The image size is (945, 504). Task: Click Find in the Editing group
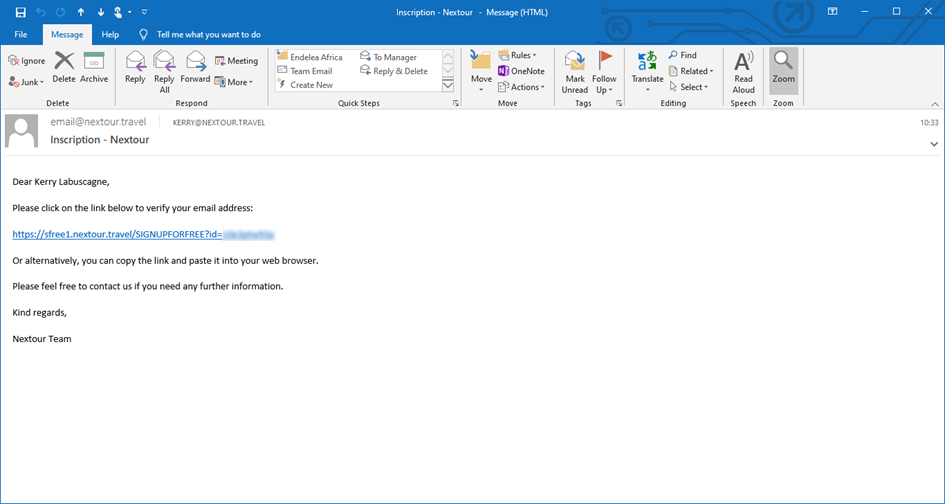pyautogui.click(x=683, y=55)
